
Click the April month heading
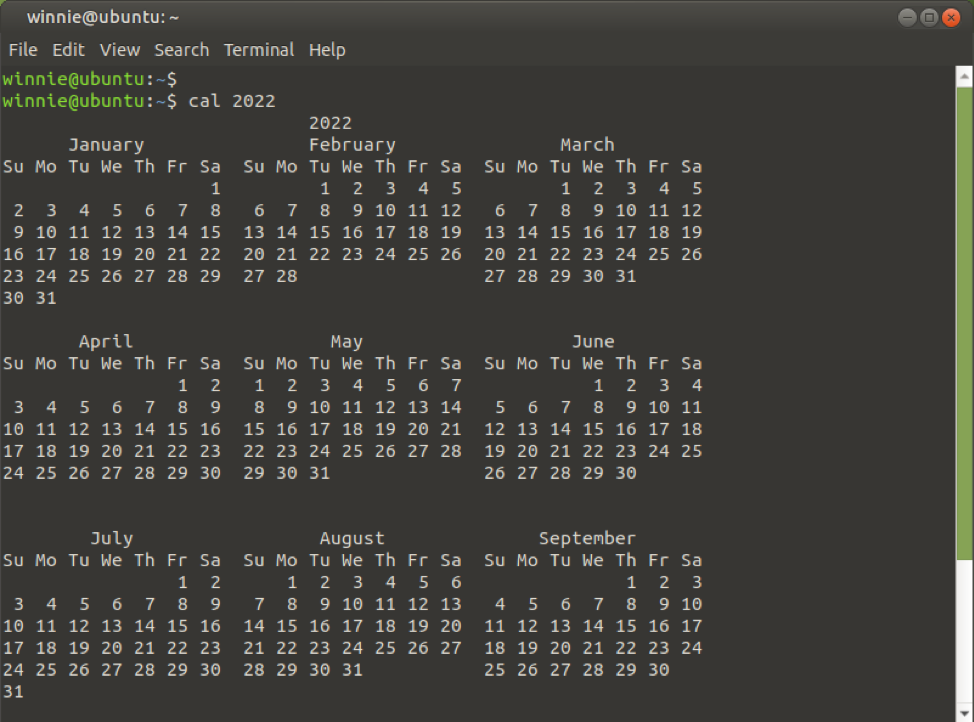106,342
